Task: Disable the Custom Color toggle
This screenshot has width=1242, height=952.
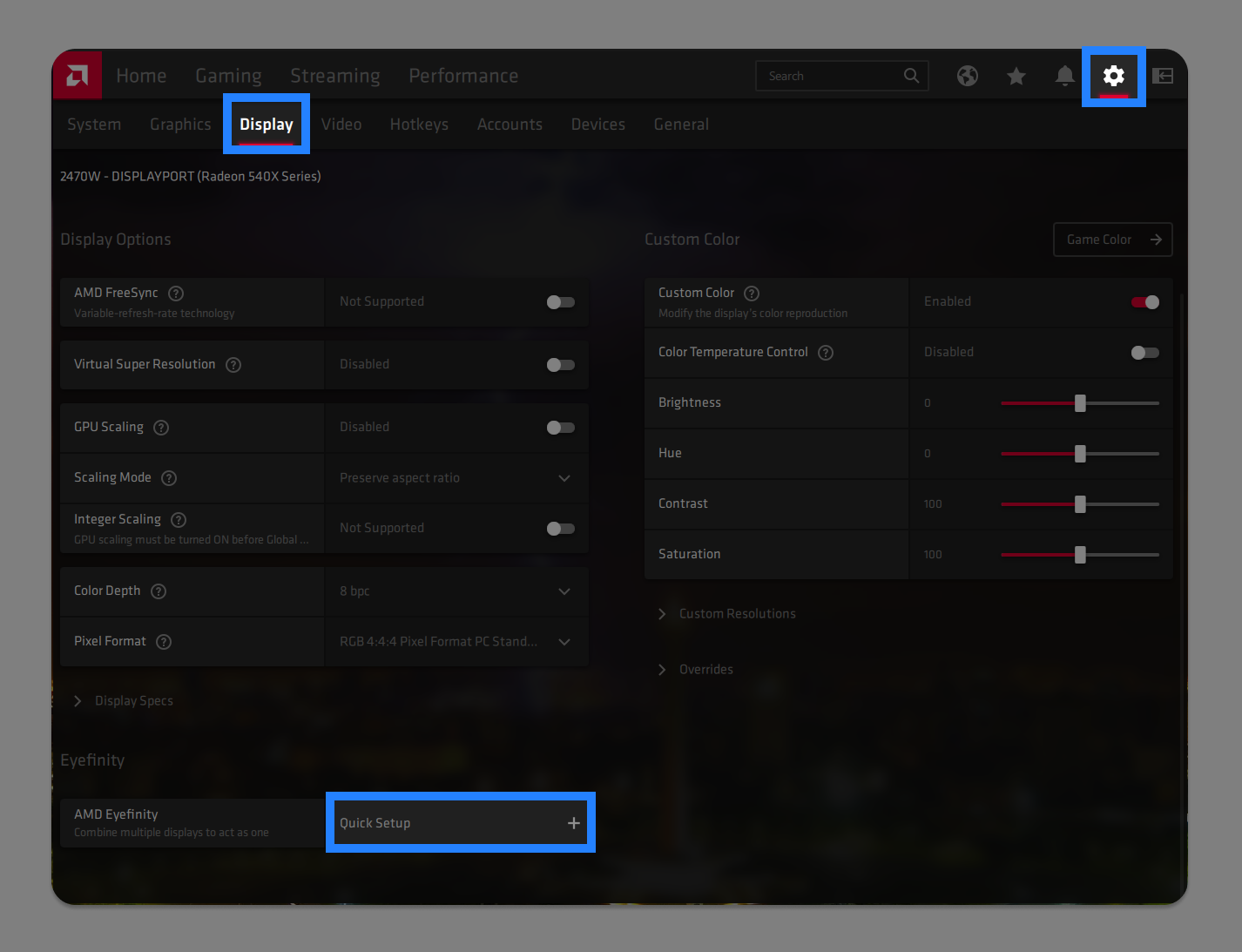Action: [1145, 302]
